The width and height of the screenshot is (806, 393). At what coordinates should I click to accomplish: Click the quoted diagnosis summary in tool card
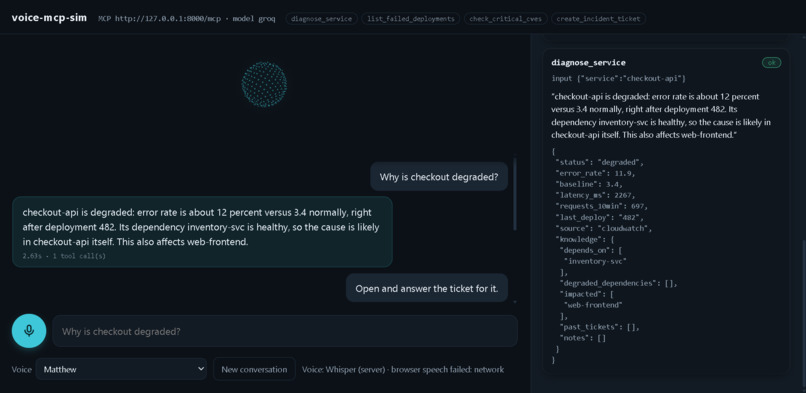[x=662, y=116]
